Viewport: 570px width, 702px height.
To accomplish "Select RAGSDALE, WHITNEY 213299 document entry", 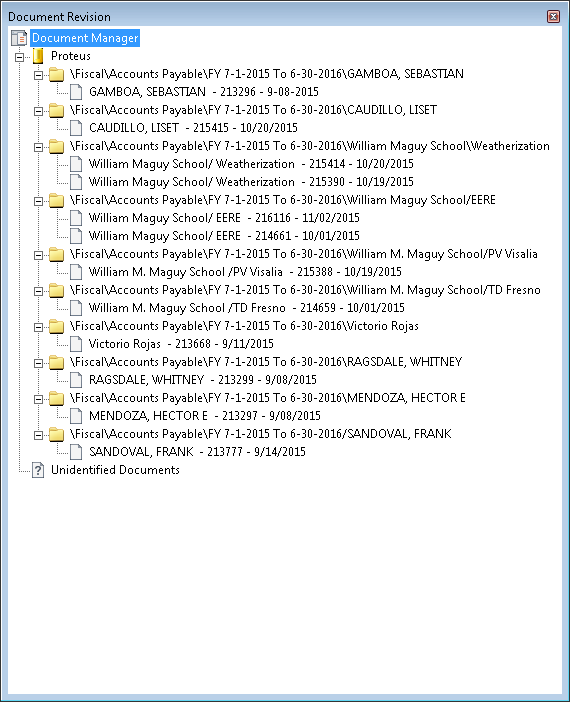I will [202, 380].
